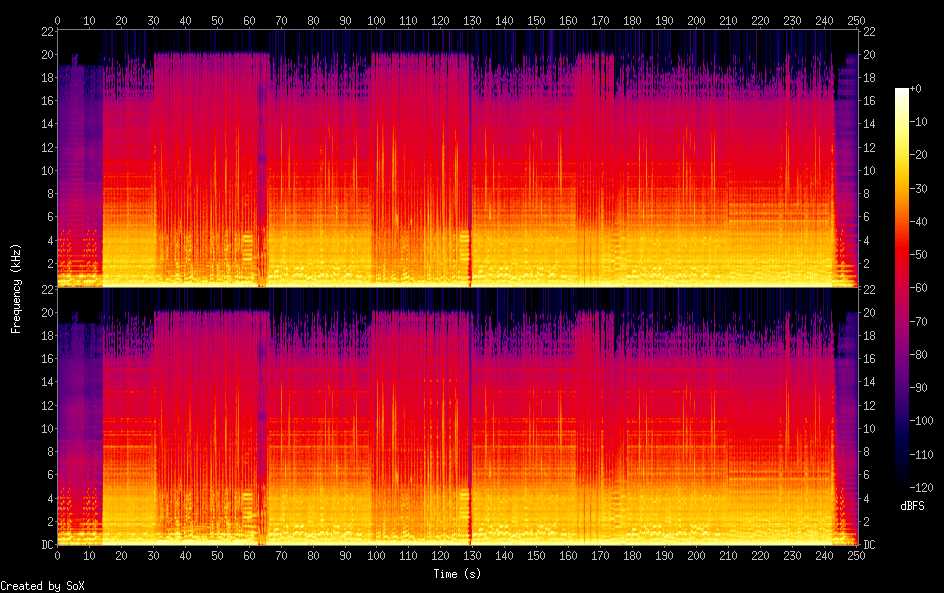Click the 'DC' label at the lower-left frequency axis
Screen dimensions: 944x593
click(x=46, y=545)
